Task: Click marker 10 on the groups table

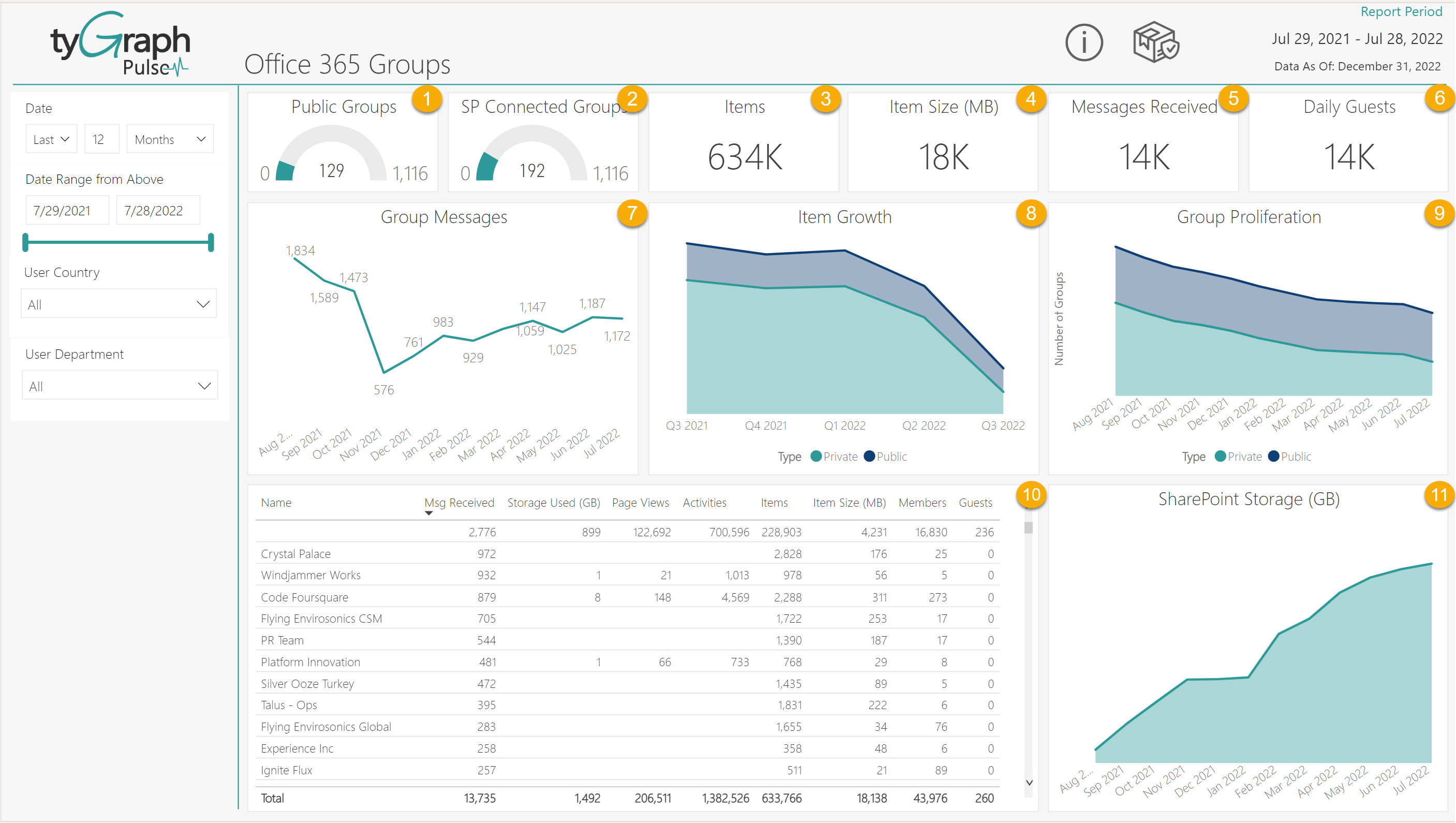Action: [1031, 495]
